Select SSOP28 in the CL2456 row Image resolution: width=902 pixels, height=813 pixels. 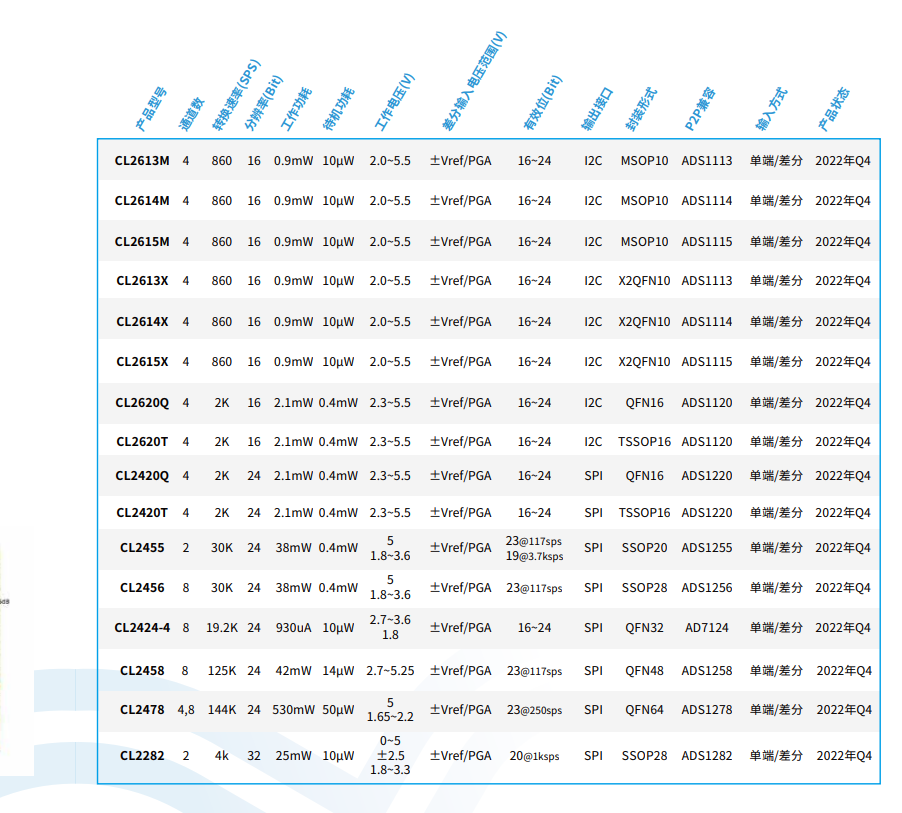coord(644,588)
